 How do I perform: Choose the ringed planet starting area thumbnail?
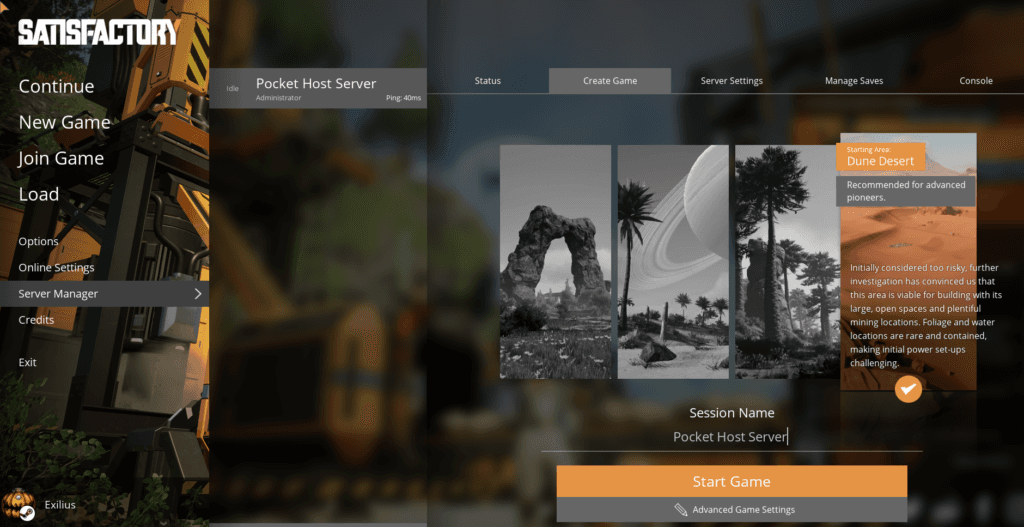pos(673,262)
